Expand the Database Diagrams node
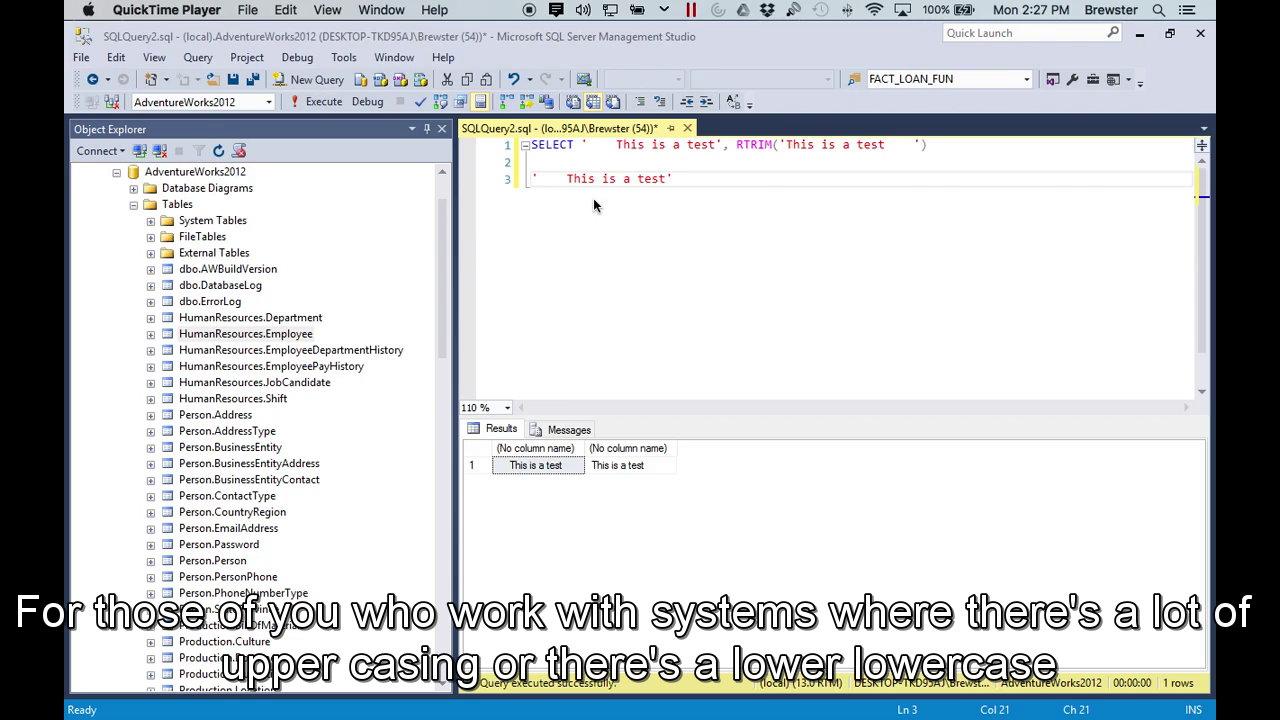1280x720 pixels. tap(134, 188)
